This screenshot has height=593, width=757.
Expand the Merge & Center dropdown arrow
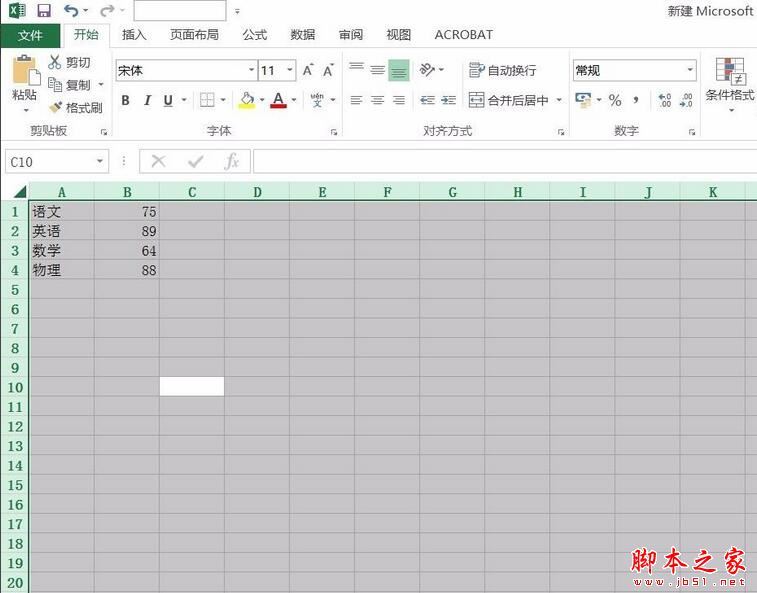(x=559, y=100)
